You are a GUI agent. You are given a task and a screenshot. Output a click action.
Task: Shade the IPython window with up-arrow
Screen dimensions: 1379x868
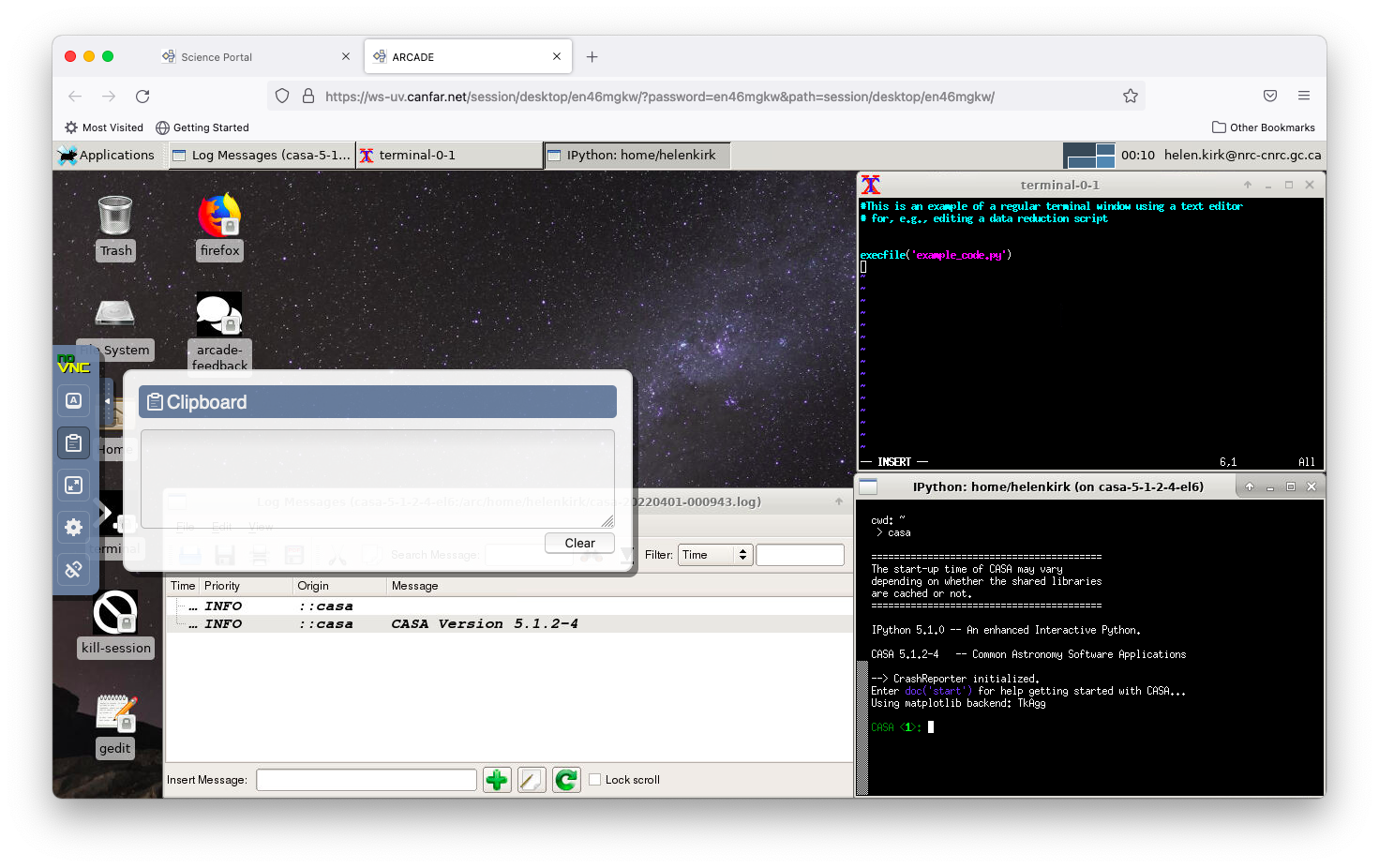tap(1249, 486)
